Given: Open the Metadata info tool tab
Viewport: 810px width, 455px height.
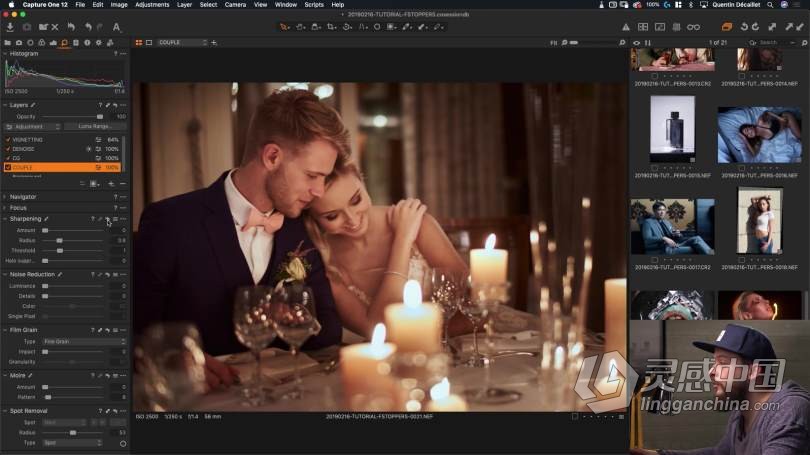Looking at the screenshot, I should pos(87,43).
